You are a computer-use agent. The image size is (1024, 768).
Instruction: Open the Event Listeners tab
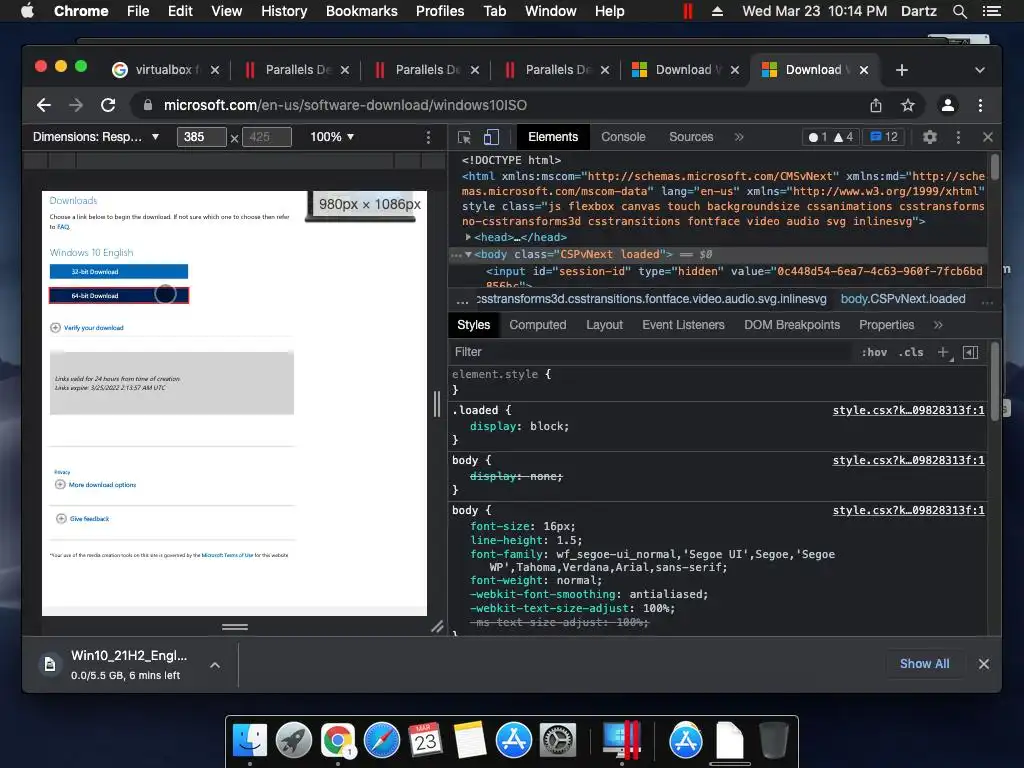[683, 325]
